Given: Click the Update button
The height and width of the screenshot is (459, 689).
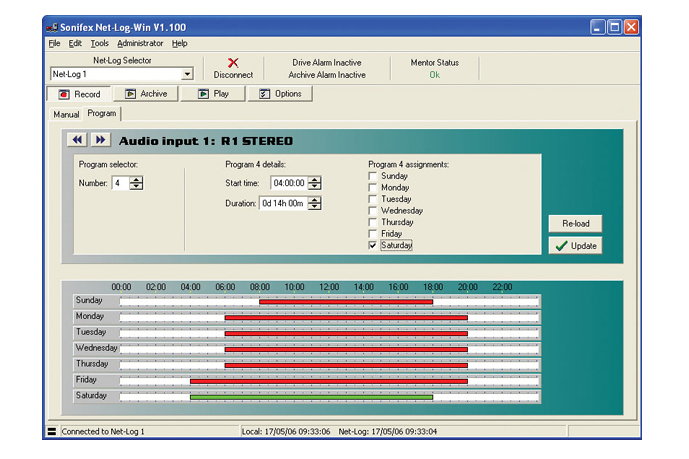Looking at the screenshot, I should [575, 246].
